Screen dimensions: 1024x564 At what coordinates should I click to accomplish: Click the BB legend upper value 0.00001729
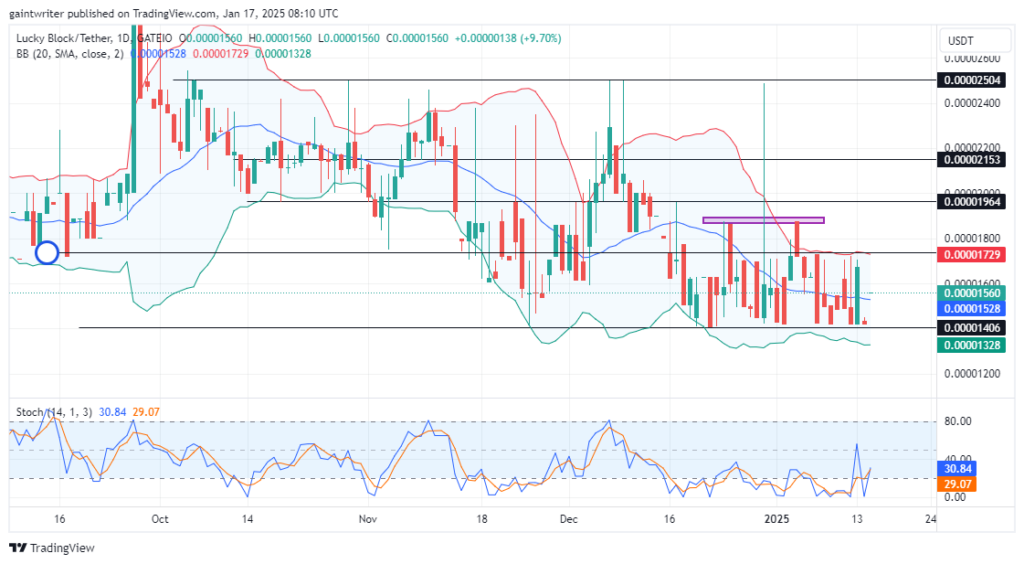click(x=220, y=54)
